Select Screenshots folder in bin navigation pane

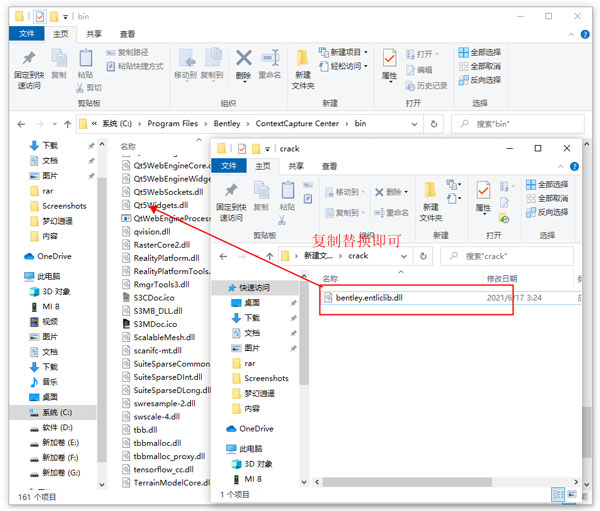(58, 206)
